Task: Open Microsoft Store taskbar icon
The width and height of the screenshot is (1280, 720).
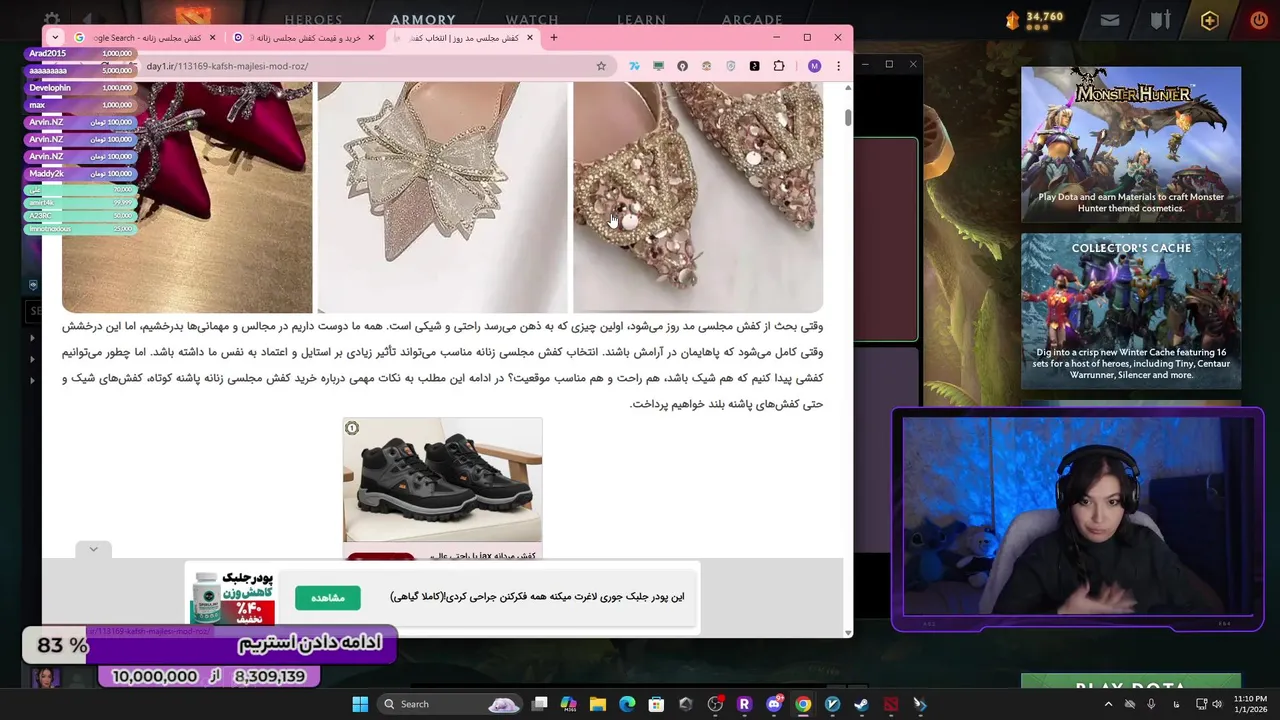Action: click(x=656, y=704)
